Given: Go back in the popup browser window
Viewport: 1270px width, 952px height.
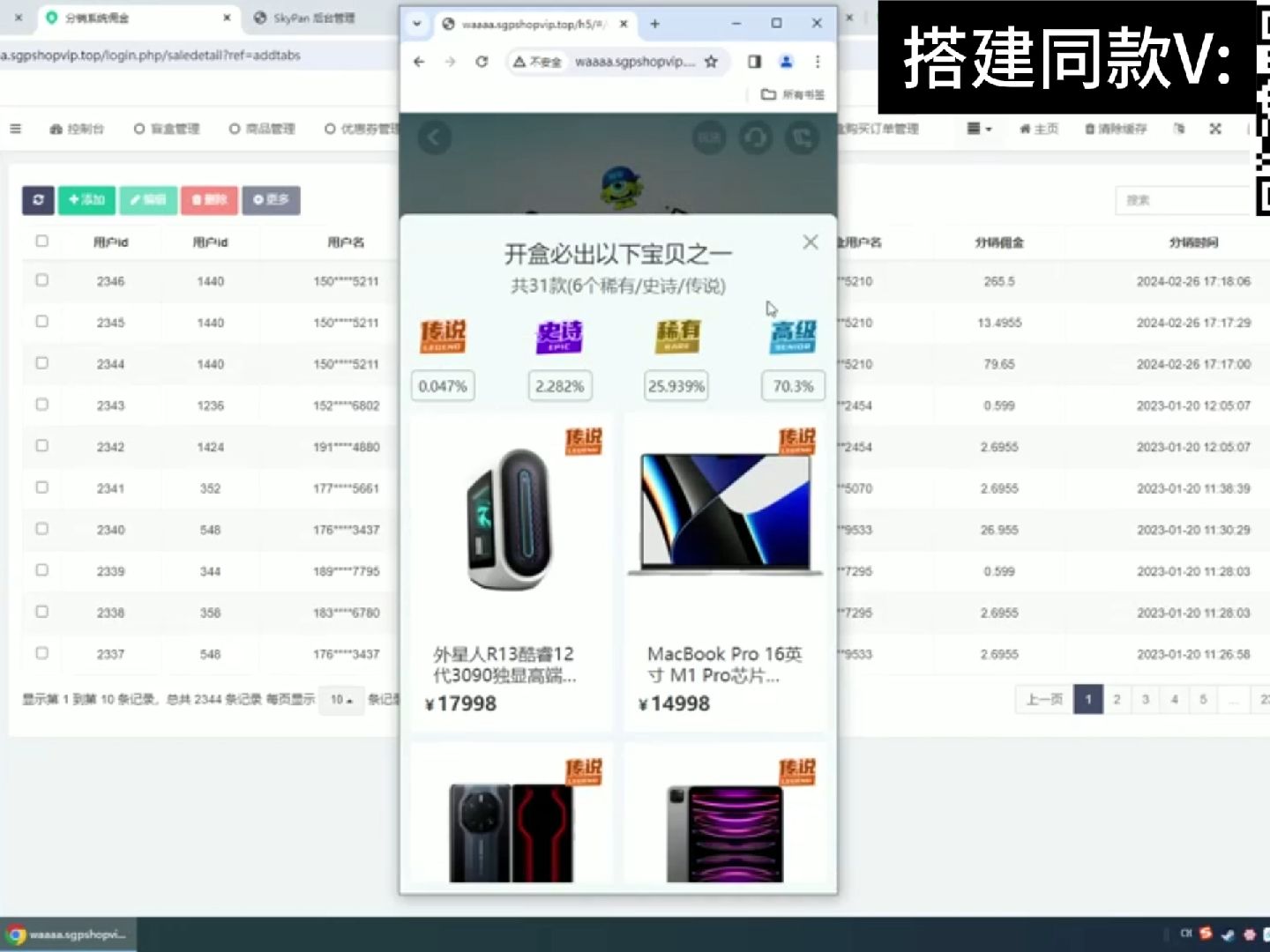Looking at the screenshot, I should tap(420, 62).
